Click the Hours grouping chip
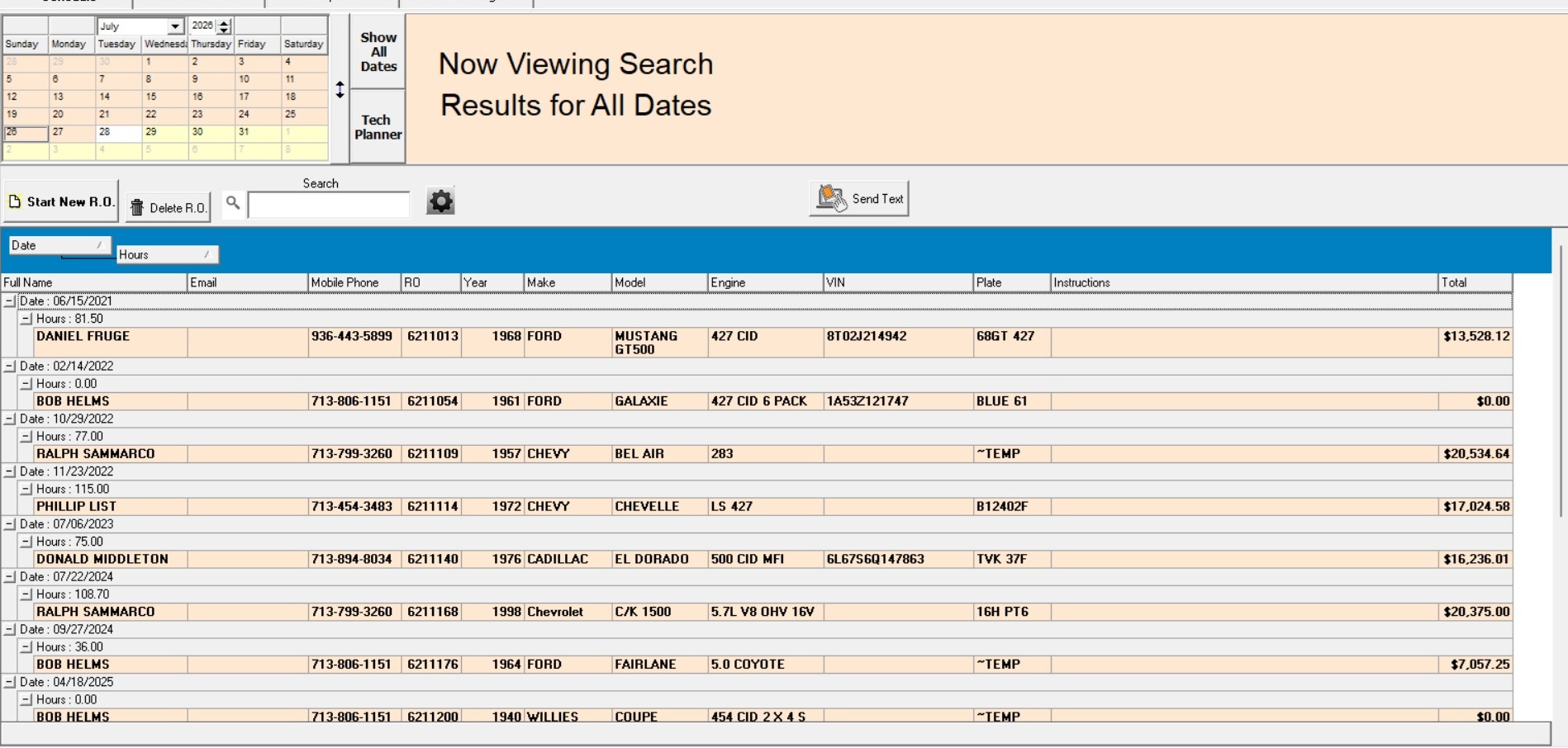 coord(167,254)
